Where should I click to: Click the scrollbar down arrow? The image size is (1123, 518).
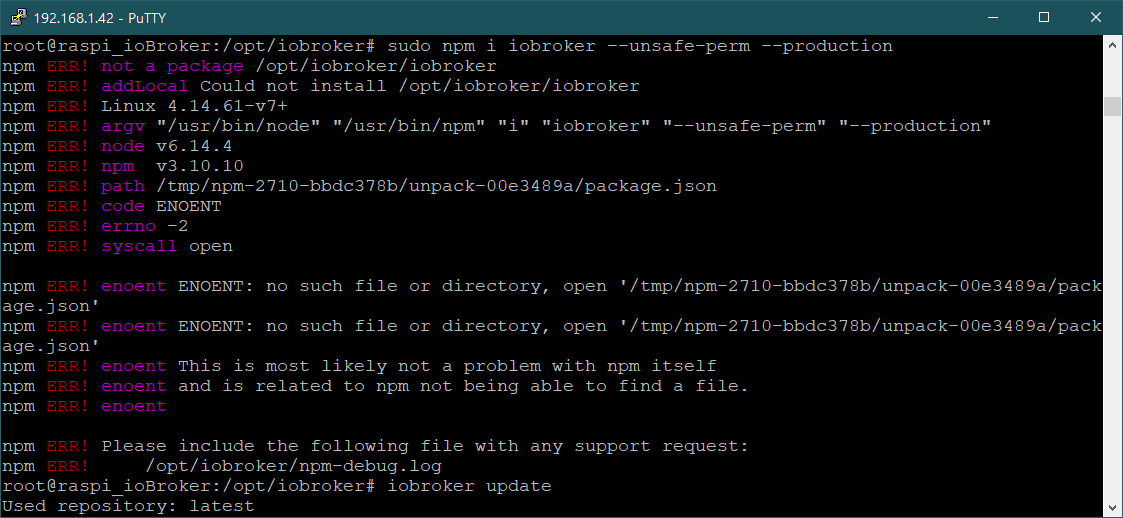coord(1112,508)
